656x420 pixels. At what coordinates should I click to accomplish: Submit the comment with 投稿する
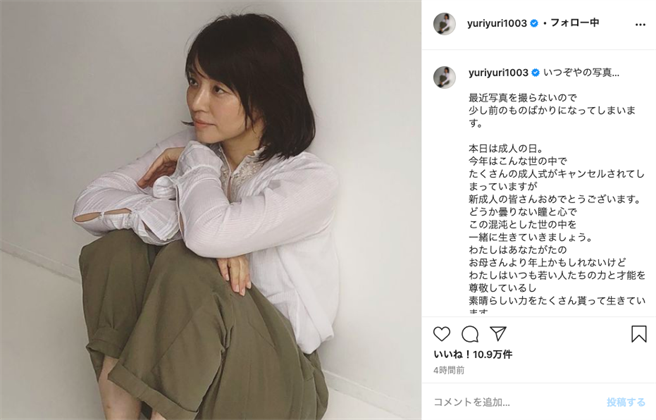coord(626,402)
